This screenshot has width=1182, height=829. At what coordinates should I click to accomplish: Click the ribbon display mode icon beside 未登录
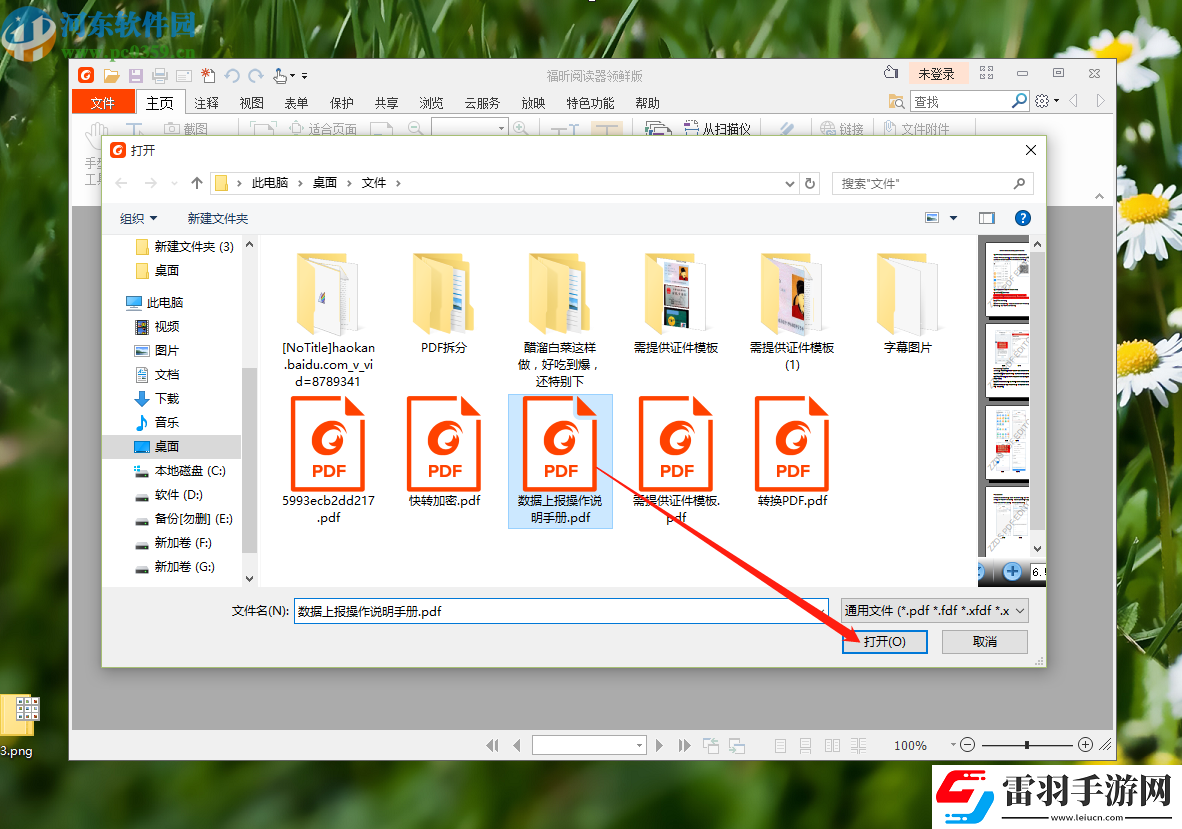[986, 73]
